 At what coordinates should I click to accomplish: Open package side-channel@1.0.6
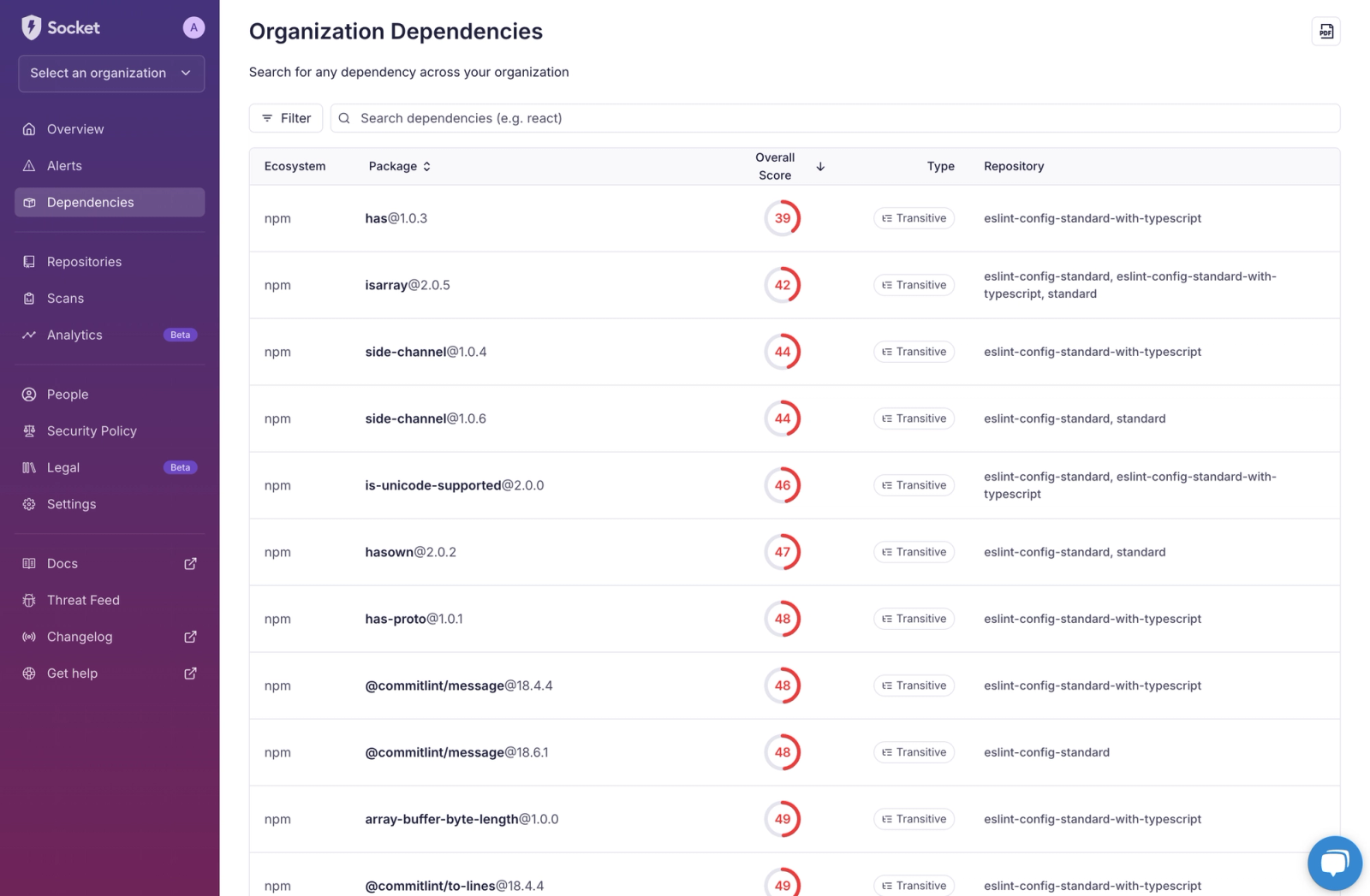[x=426, y=418]
